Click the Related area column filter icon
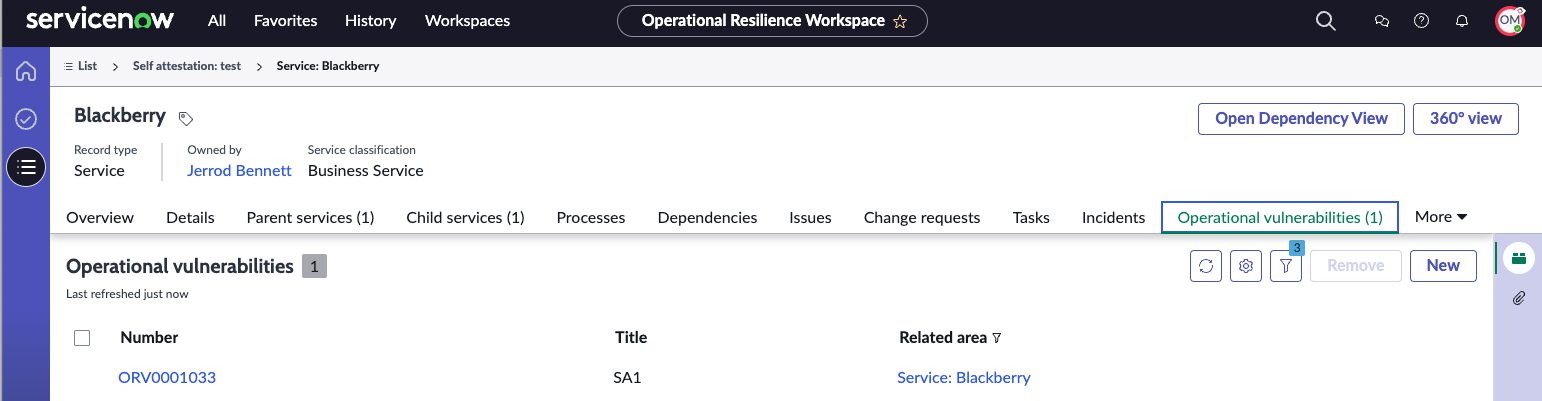Screen dimensions: 1542x401 pyautogui.click(x=996, y=338)
